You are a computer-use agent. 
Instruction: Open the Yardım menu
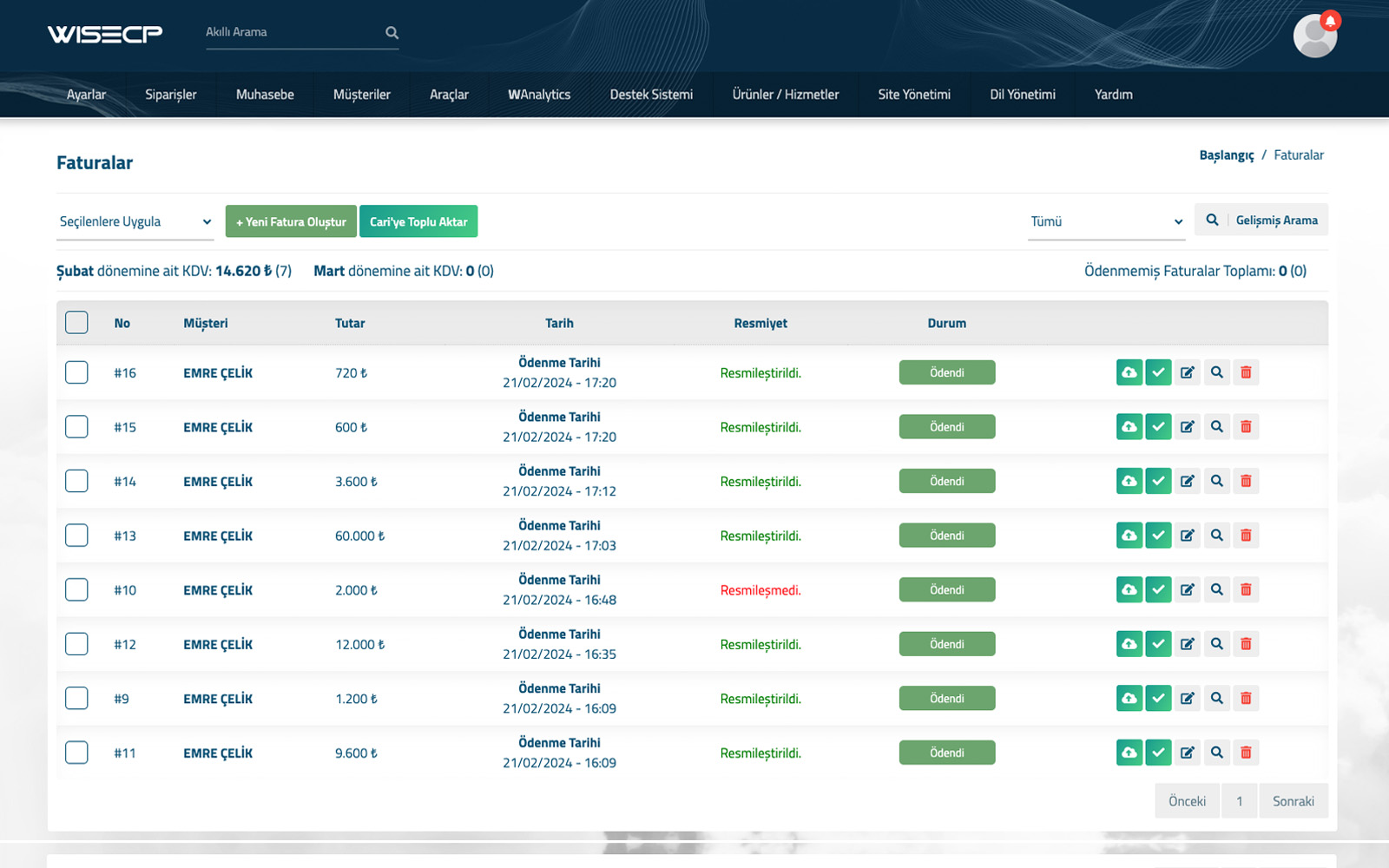(1114, 95)
